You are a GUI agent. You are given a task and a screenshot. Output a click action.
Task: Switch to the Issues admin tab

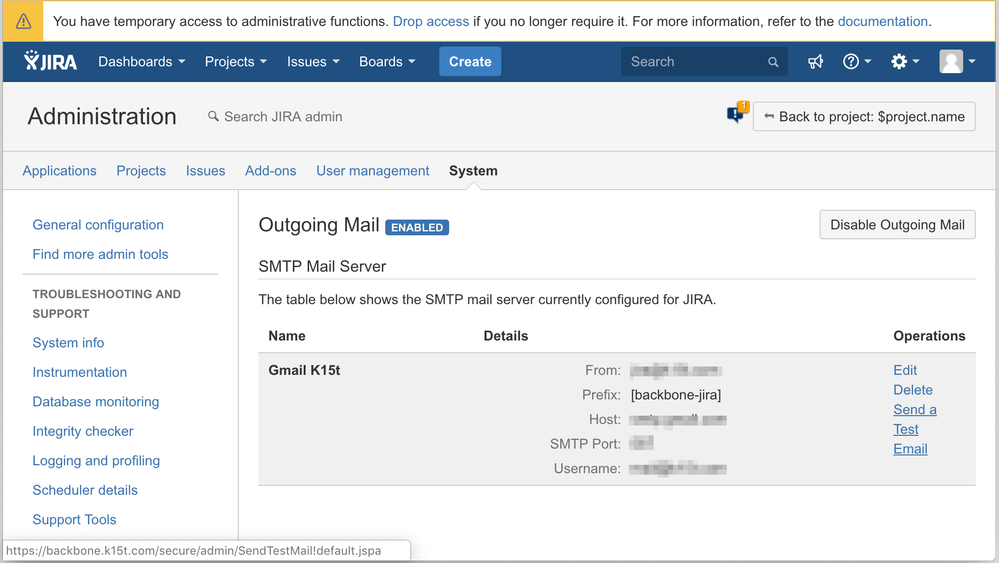tap(205, 171)
